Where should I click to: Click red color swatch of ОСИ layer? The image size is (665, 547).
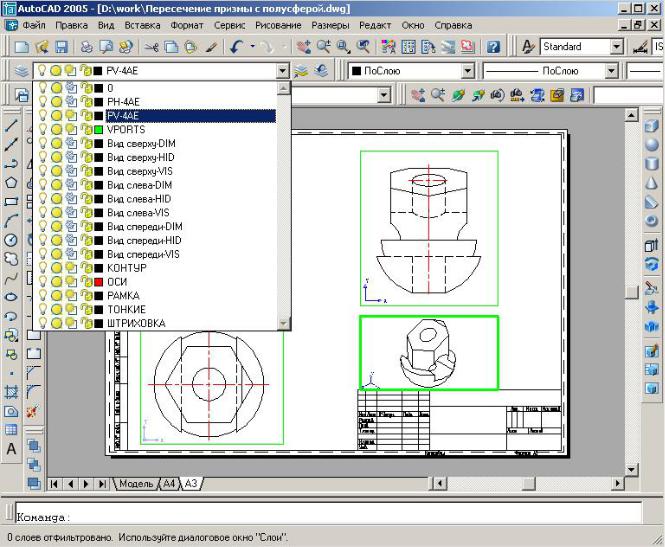coord(98,282)
